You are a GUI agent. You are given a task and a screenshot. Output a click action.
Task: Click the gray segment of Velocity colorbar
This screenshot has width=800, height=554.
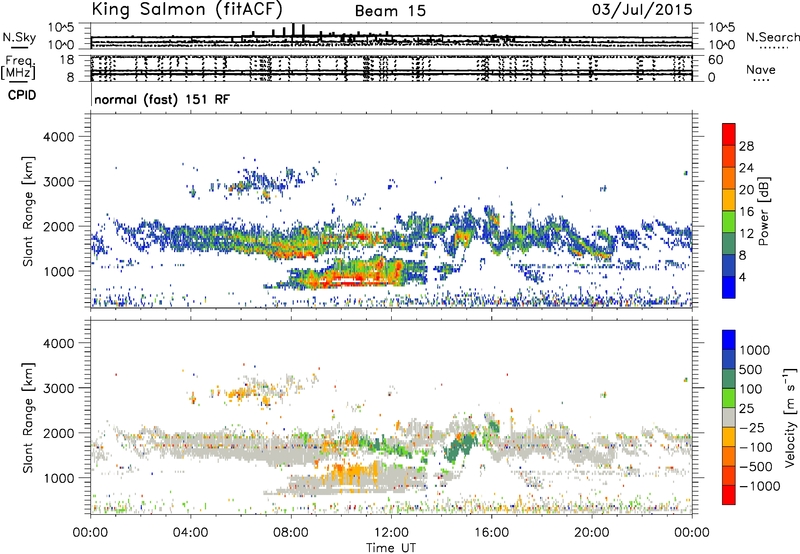click(x=729, y=418)
